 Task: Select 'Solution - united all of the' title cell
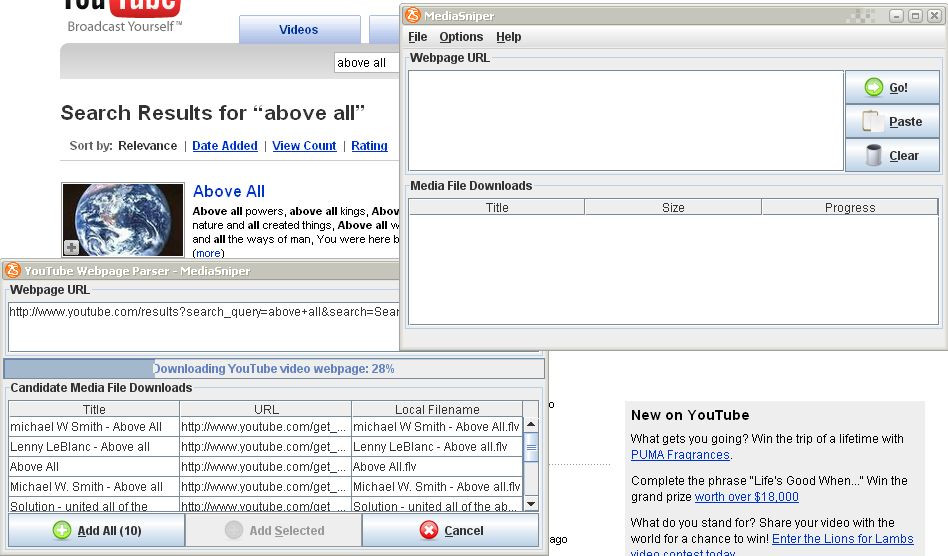pos(94,505)
